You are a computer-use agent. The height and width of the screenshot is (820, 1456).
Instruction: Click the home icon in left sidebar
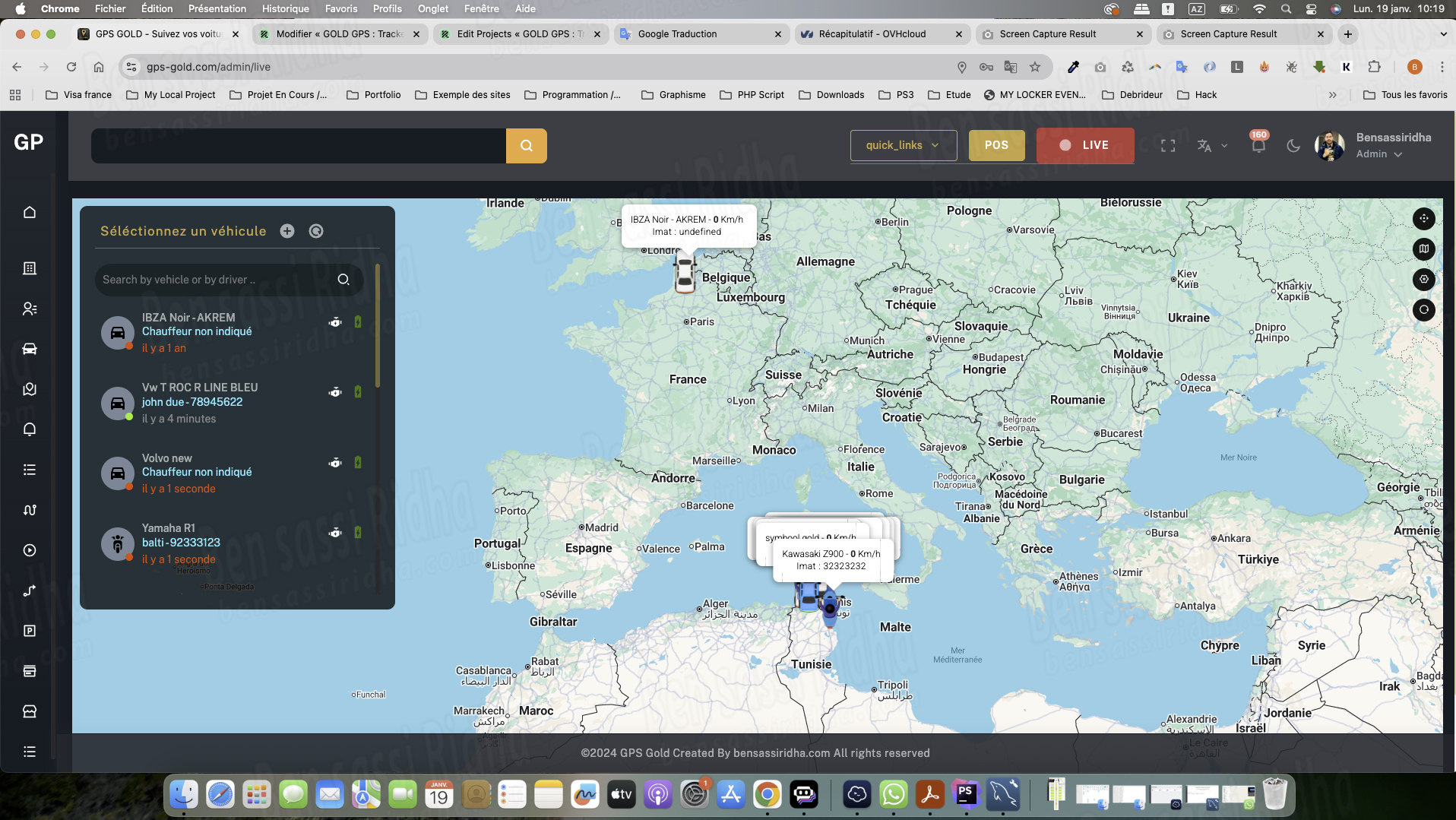point(30,213)
